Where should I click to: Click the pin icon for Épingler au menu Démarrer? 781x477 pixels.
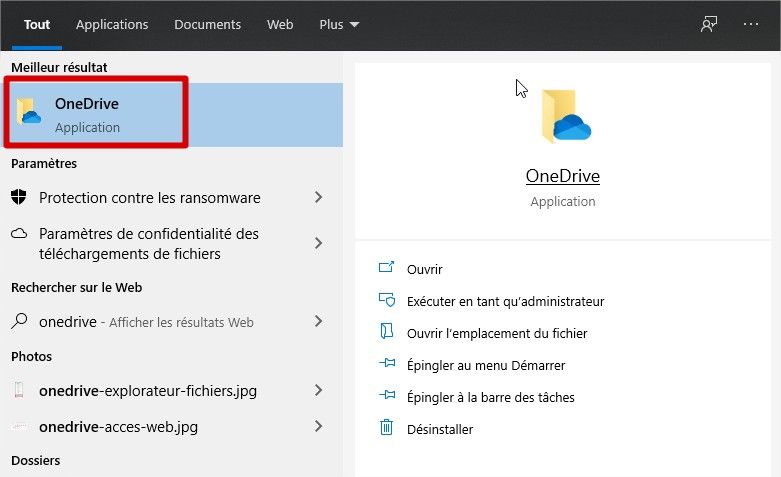click(x=387, y=365)
